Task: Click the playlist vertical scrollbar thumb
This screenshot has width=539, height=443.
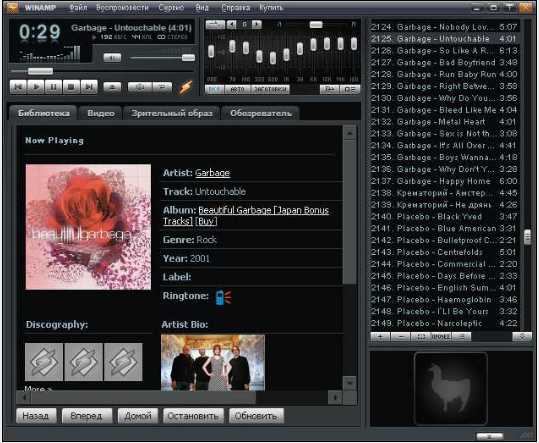Action: [x=527, y=237]
